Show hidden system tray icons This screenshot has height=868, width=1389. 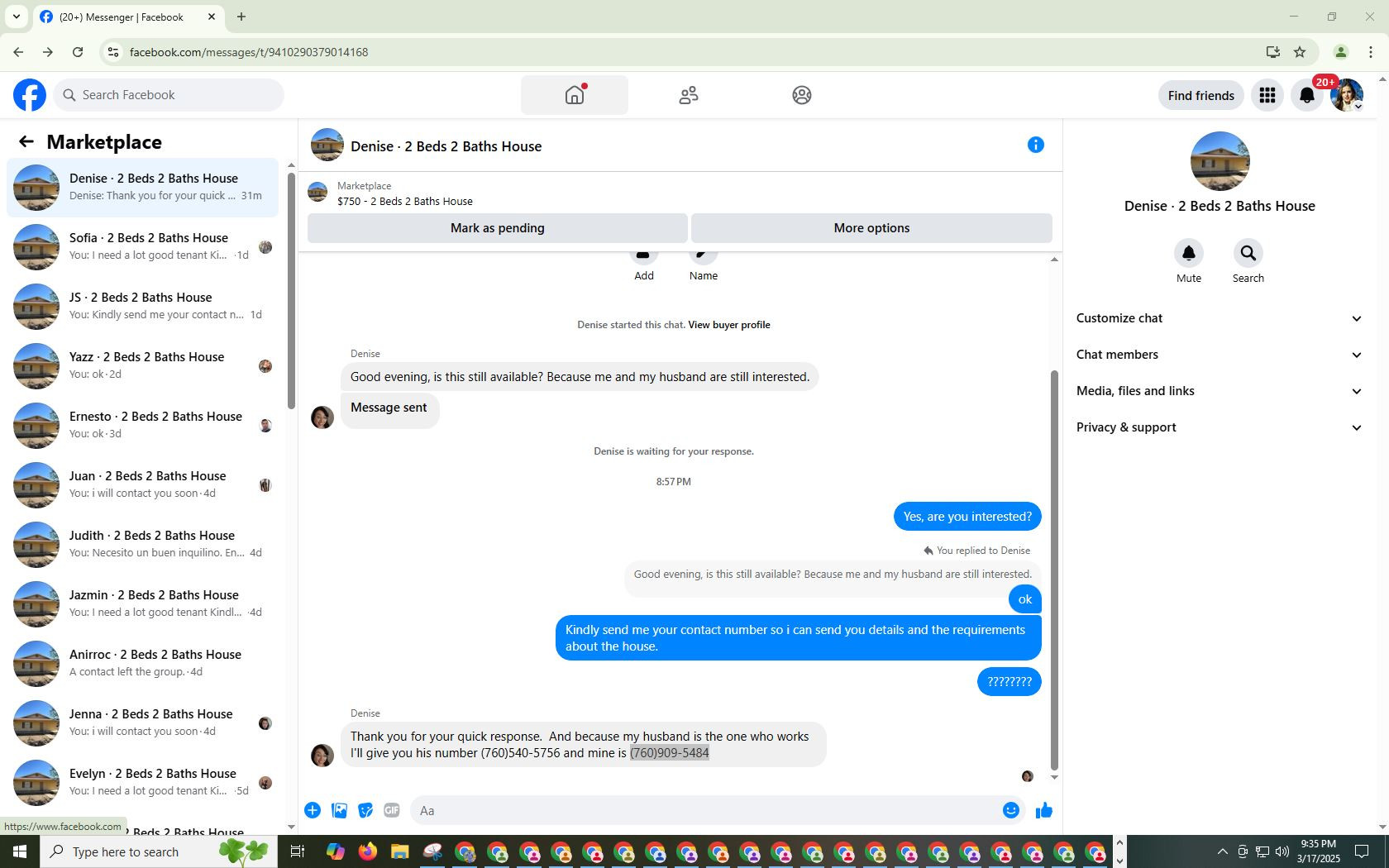coord(1222,851)
